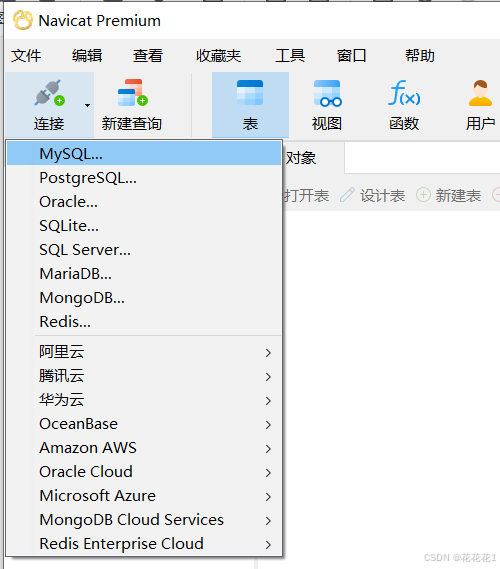Click the Oracle Cloud menu label
Screen dimensions: 500x569
pos(86,472)
